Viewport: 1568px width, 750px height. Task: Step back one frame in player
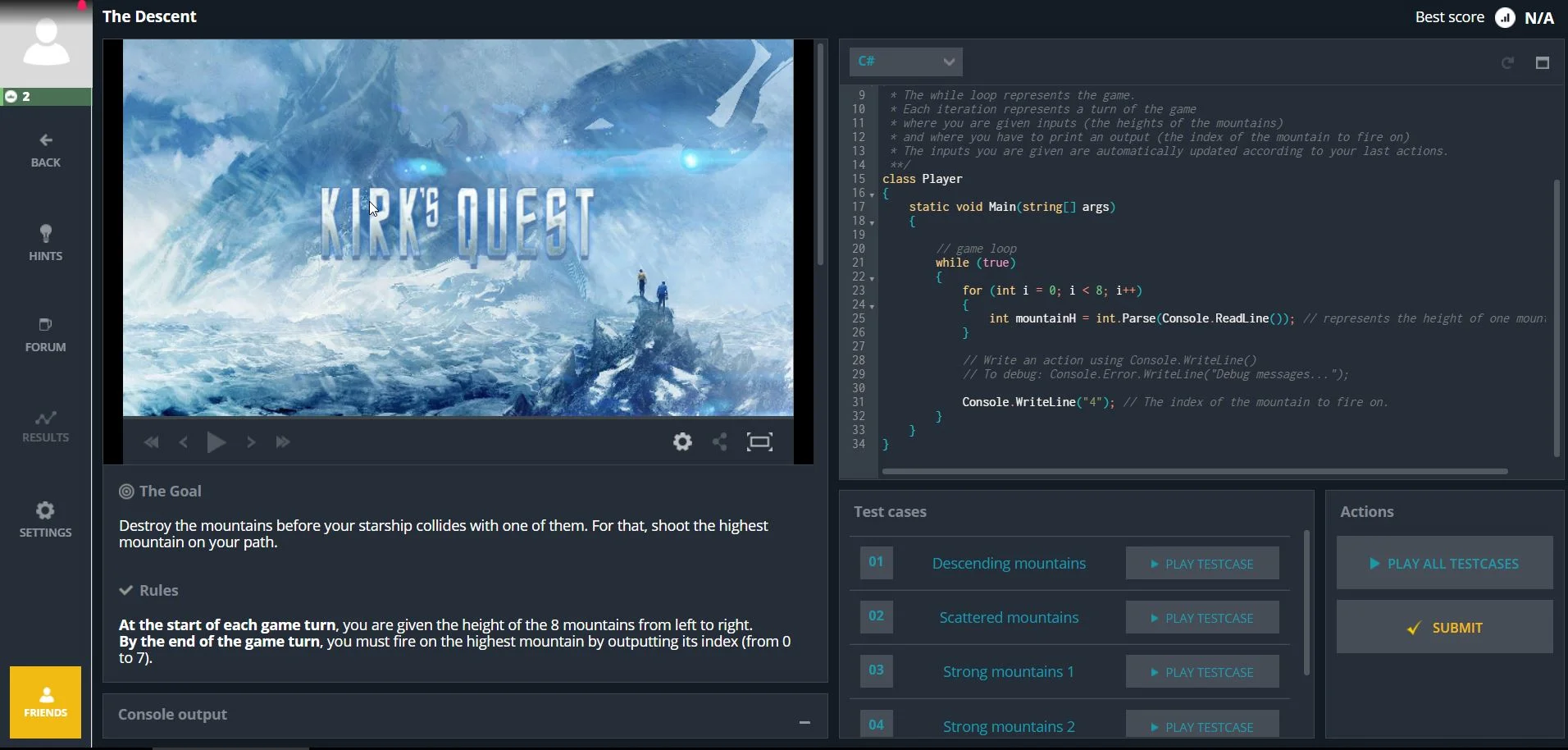tap(184, 442)
